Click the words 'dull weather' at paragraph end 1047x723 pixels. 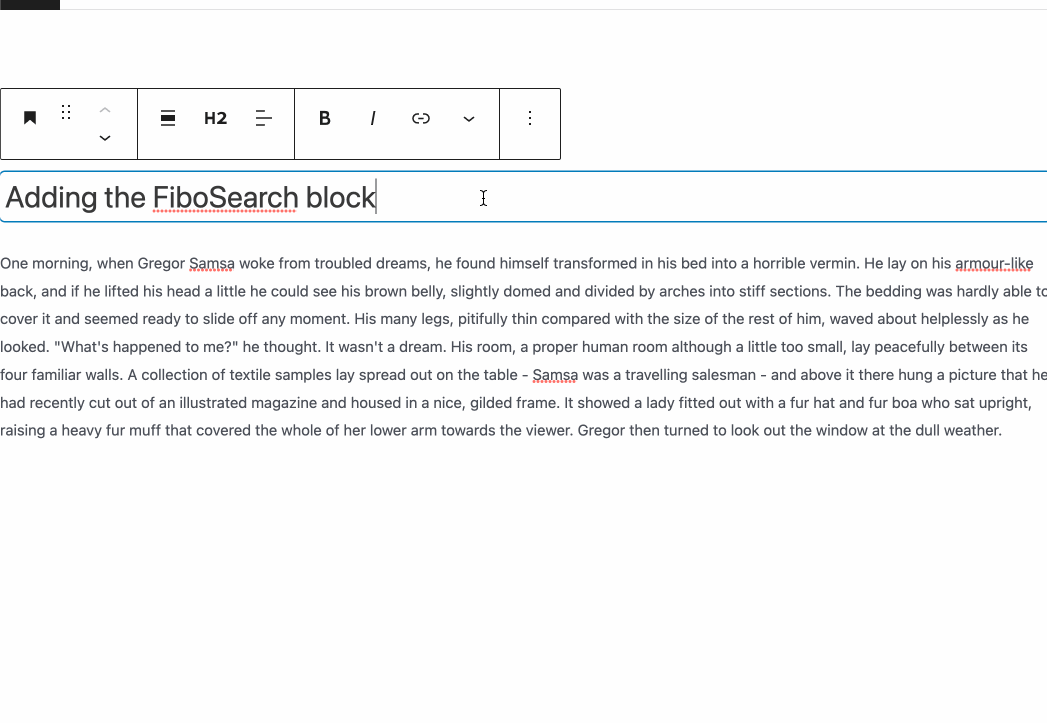958,431
